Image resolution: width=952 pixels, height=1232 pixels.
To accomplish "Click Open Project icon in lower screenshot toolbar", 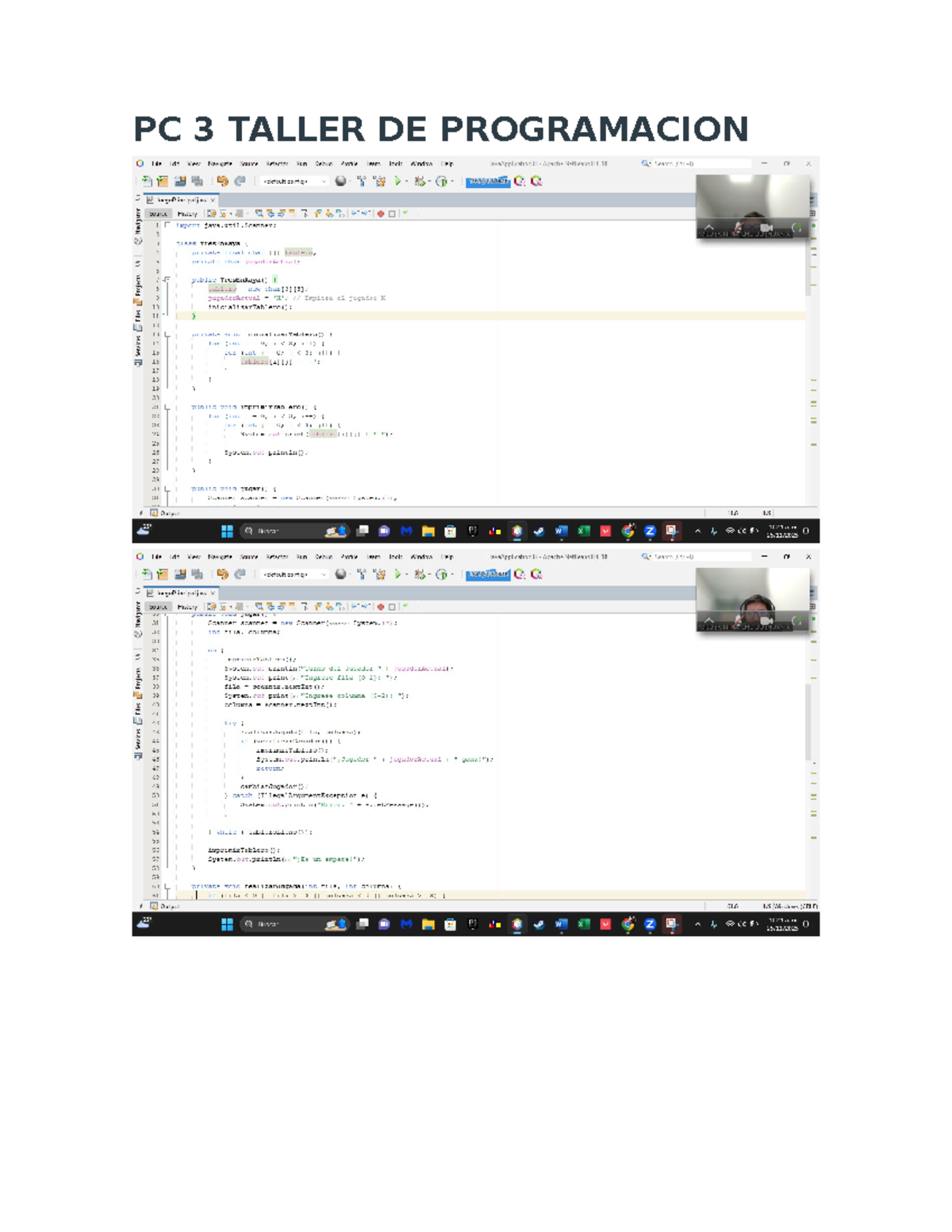I will pyautogui.click(x=180, y=574).
